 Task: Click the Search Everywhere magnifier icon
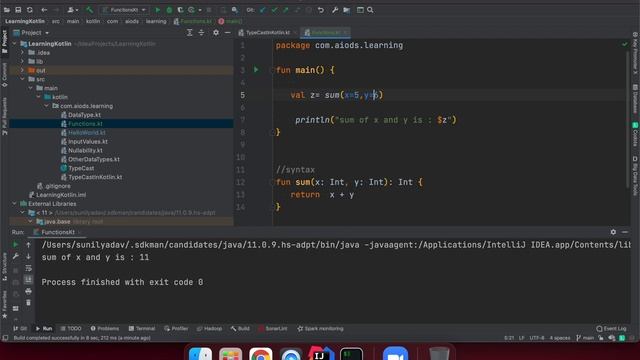tap(370, 10)
